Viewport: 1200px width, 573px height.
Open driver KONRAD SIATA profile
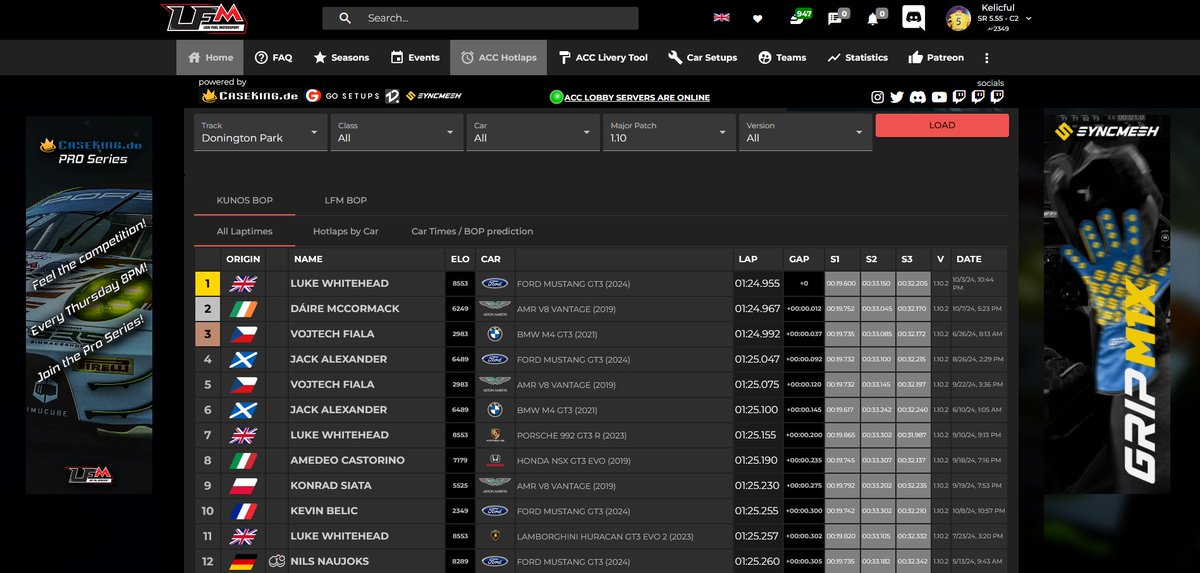click(331, 486)
